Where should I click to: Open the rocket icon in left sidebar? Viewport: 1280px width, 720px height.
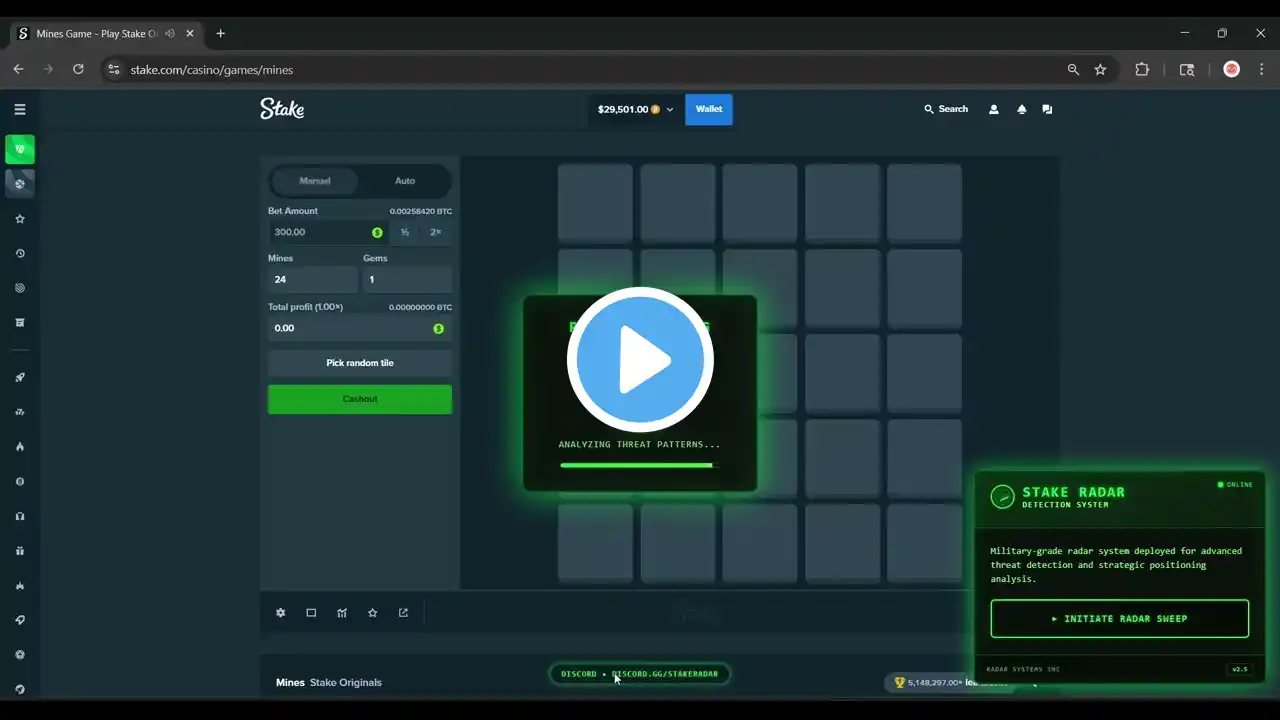point(20,377)
